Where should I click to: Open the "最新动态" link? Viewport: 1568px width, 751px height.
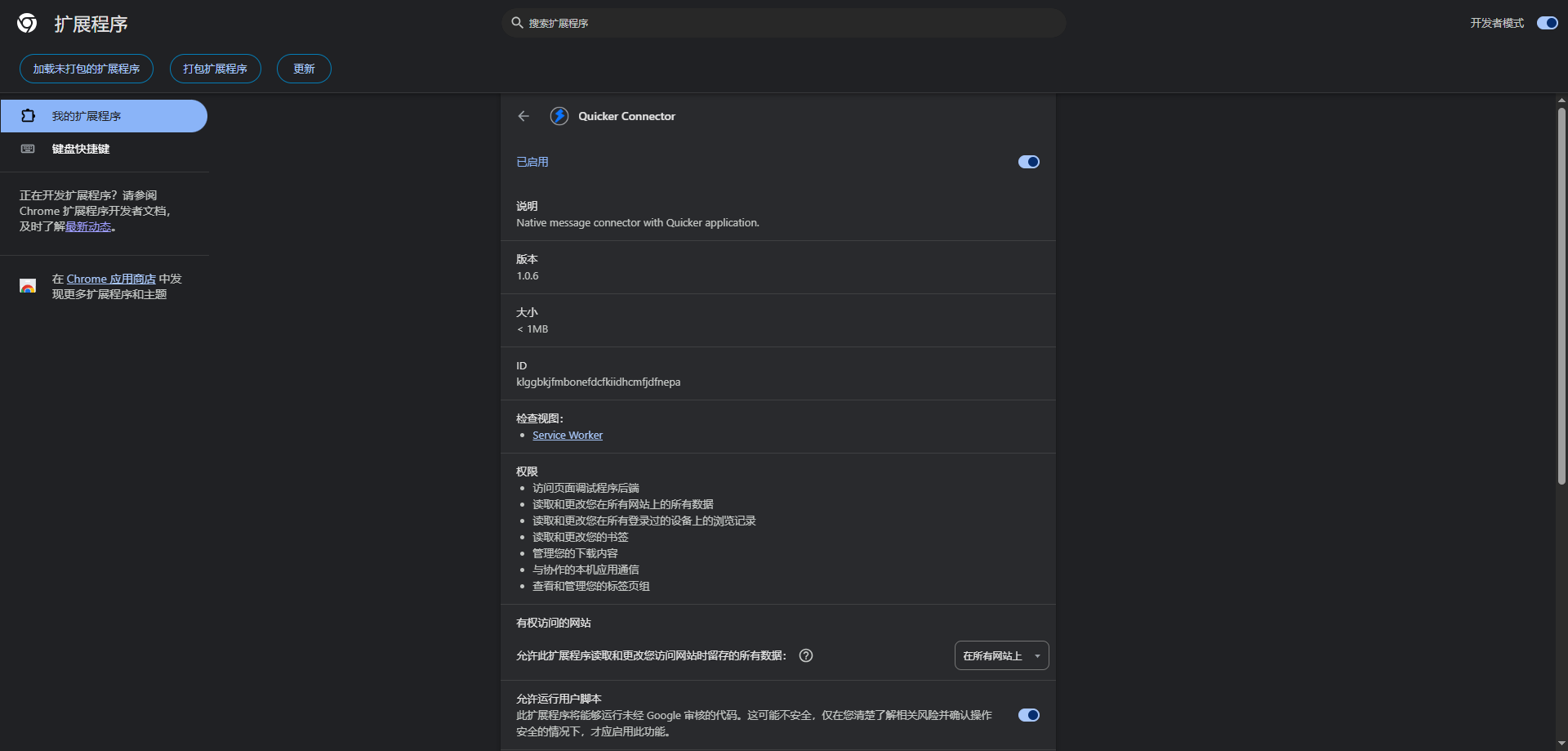(x=88, y=226)
